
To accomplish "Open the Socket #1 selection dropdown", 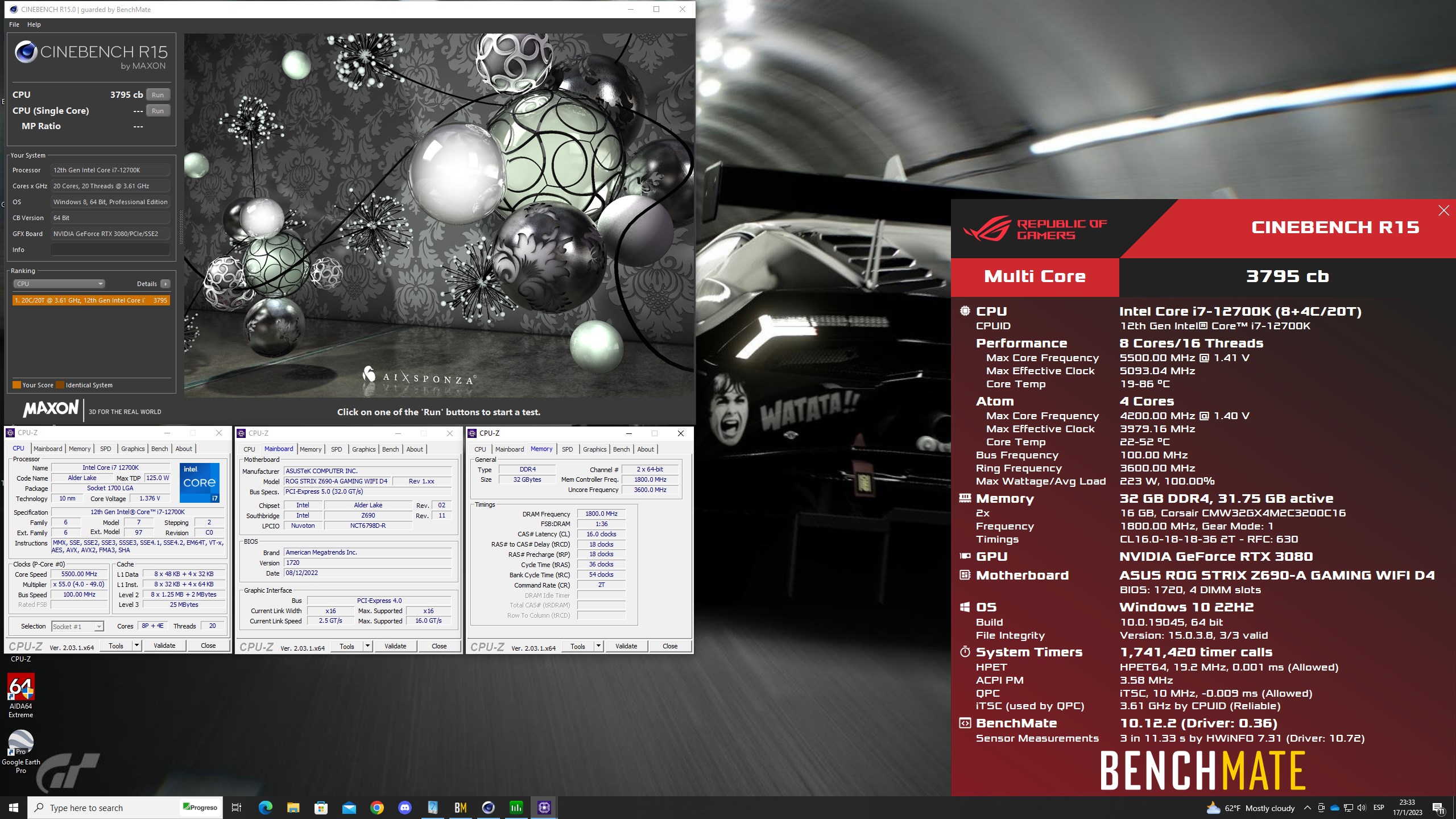I will (78, 626).
